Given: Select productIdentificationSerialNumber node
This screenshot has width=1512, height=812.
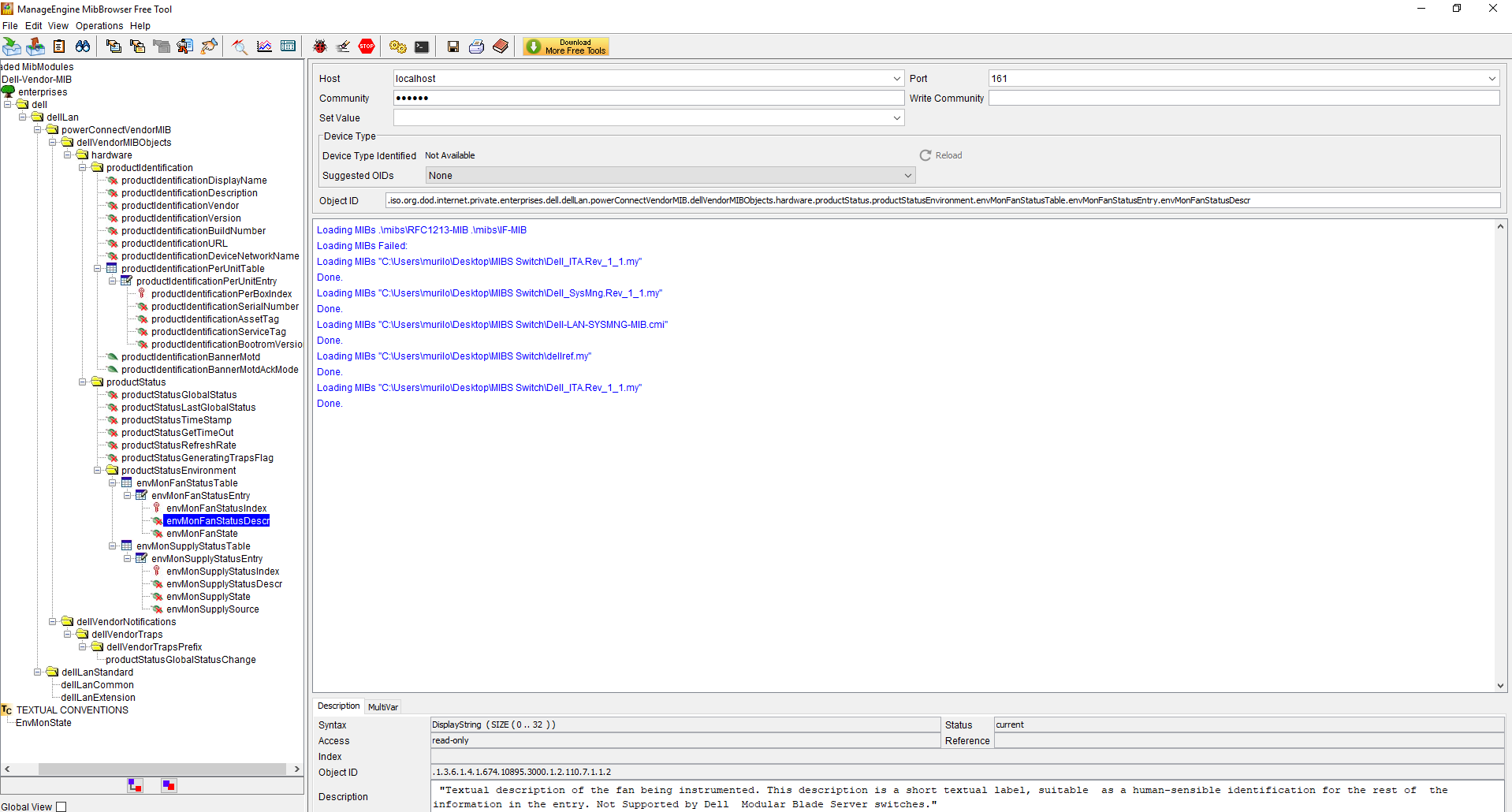Looking at the screenshot, I should 225,307.
